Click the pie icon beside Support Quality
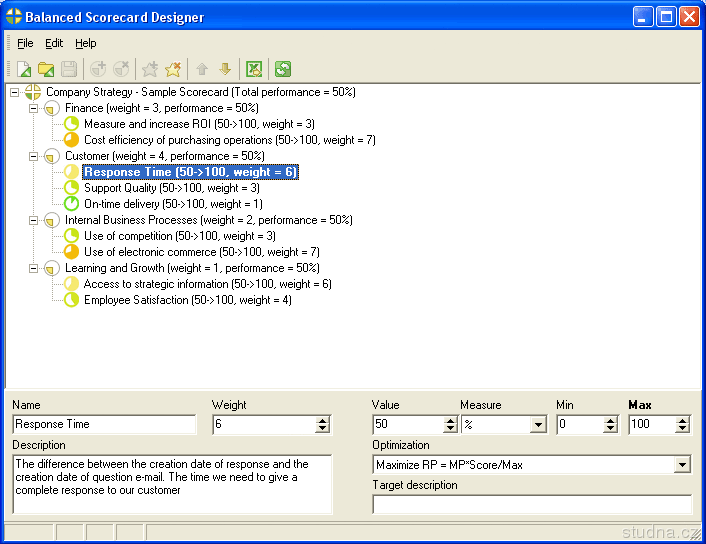Screen dimensions: 706x544 [71, 188]
